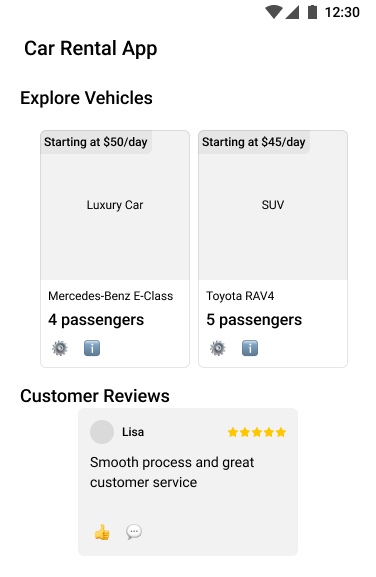Open settings gear on Toyota RAV4 card
The width and height of the screenshot is (376, 577).
[218, 348]
